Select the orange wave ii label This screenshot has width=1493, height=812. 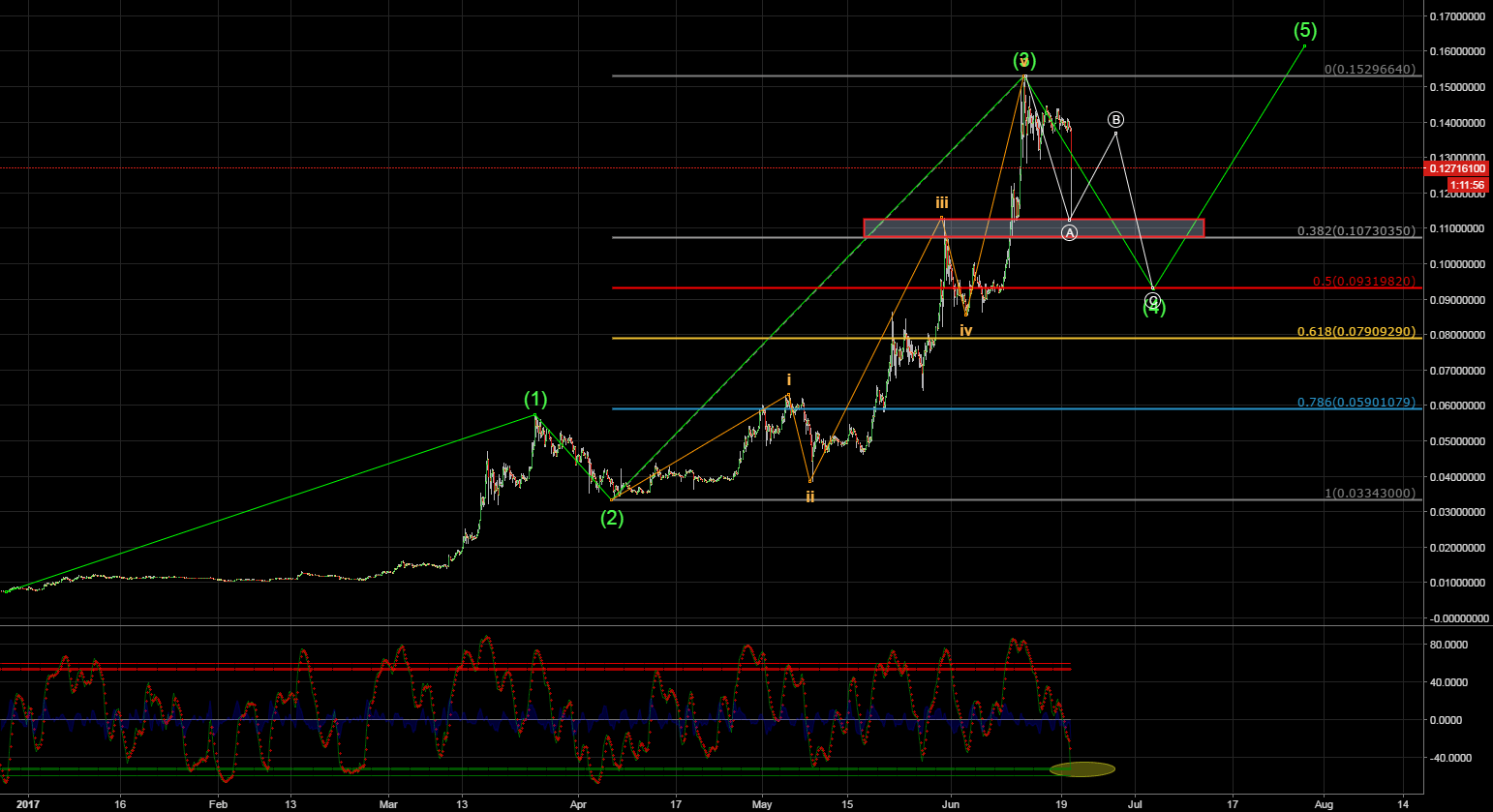click(809, 496)
